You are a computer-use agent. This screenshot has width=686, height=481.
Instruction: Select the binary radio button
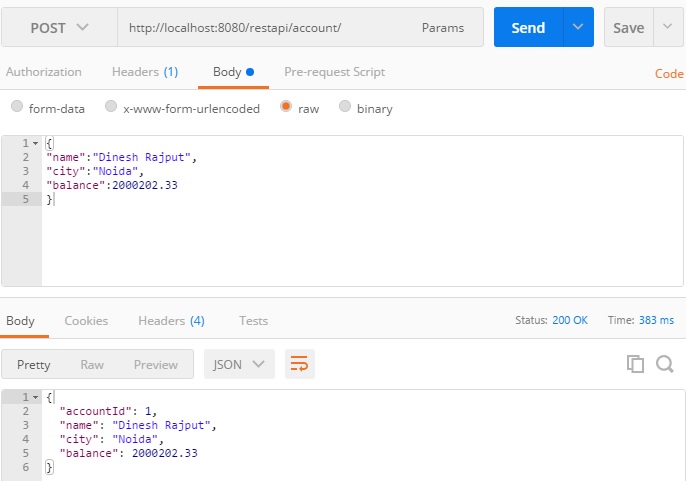tap(345, 106)
